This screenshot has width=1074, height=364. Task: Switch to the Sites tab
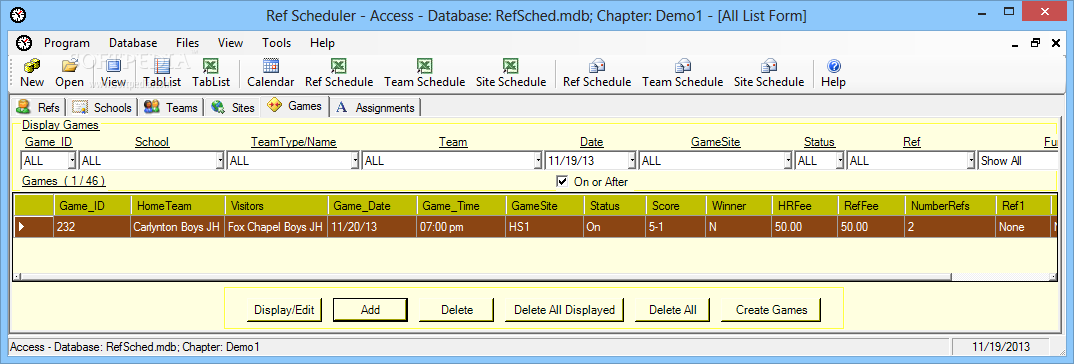[234, 107]
